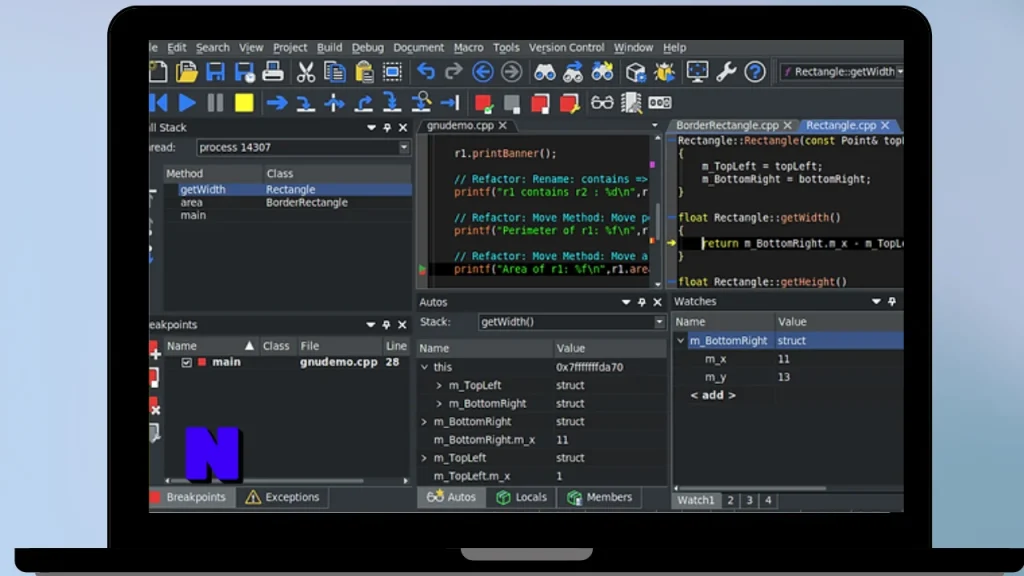Open help with the question mark icon
Viewport: 1024px width, 576px height.
[754, 72]
